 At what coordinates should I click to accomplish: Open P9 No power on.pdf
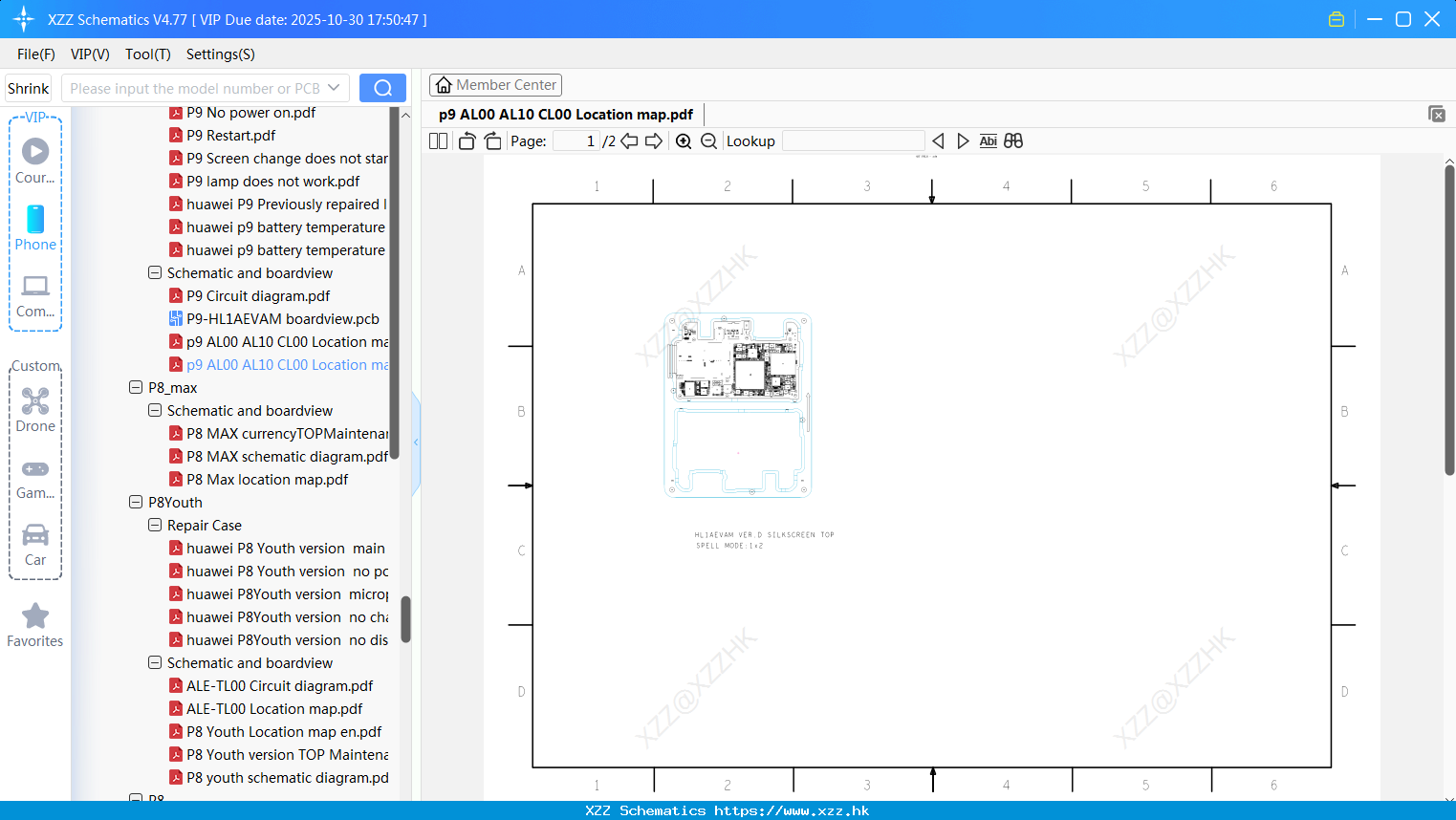click(251, 113)
